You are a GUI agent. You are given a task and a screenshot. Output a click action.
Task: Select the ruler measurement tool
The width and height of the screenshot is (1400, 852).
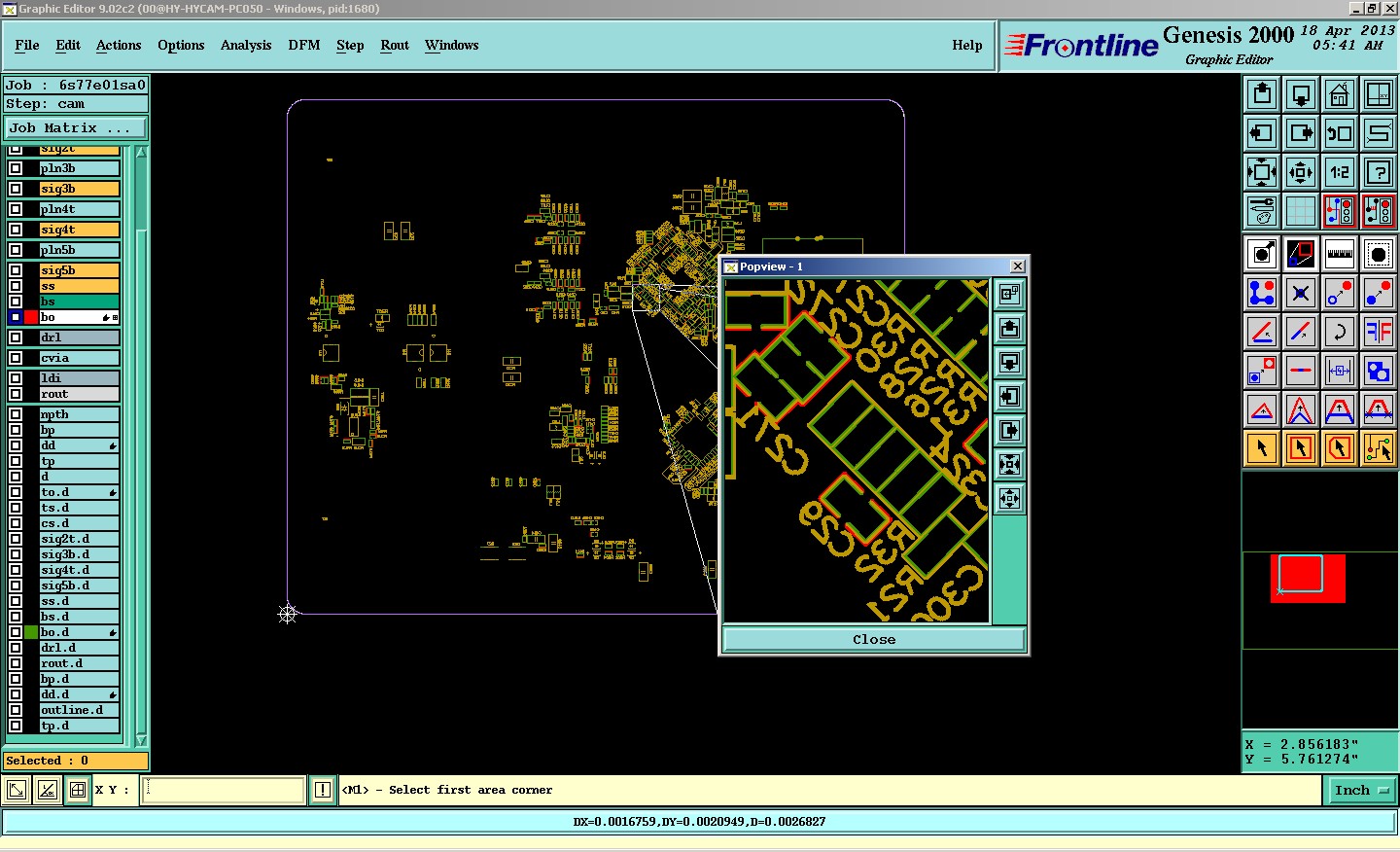1340,254
